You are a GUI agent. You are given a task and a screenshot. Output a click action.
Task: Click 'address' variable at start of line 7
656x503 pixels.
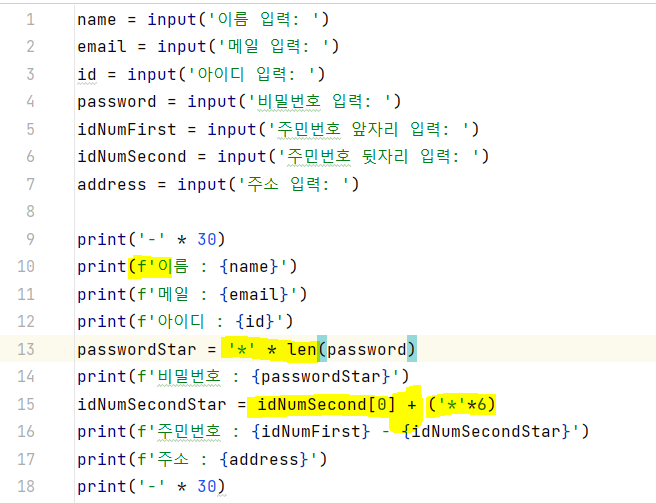point(112,185)
